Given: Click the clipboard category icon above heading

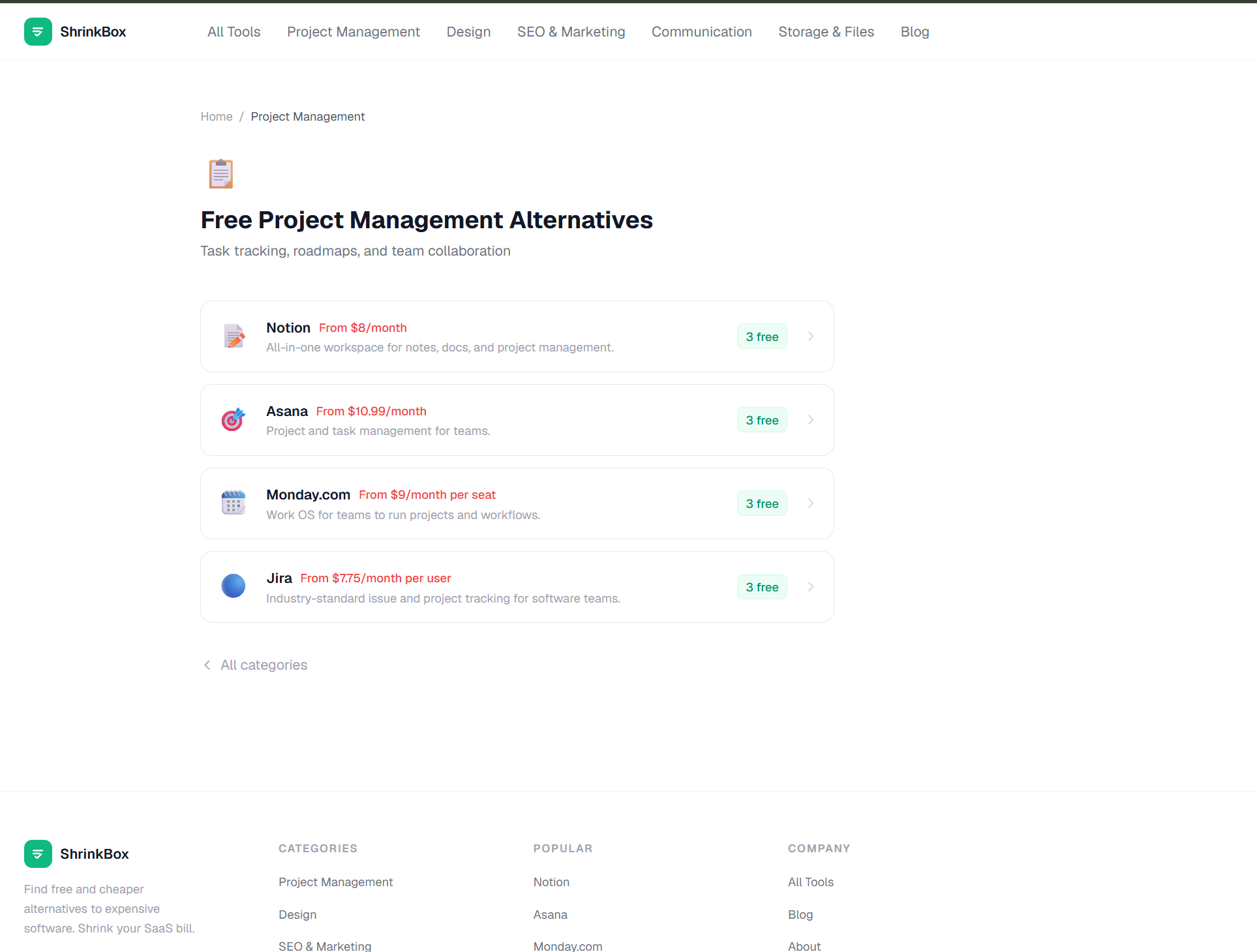Looking at the screenshot, I should (x=221, y=174).
